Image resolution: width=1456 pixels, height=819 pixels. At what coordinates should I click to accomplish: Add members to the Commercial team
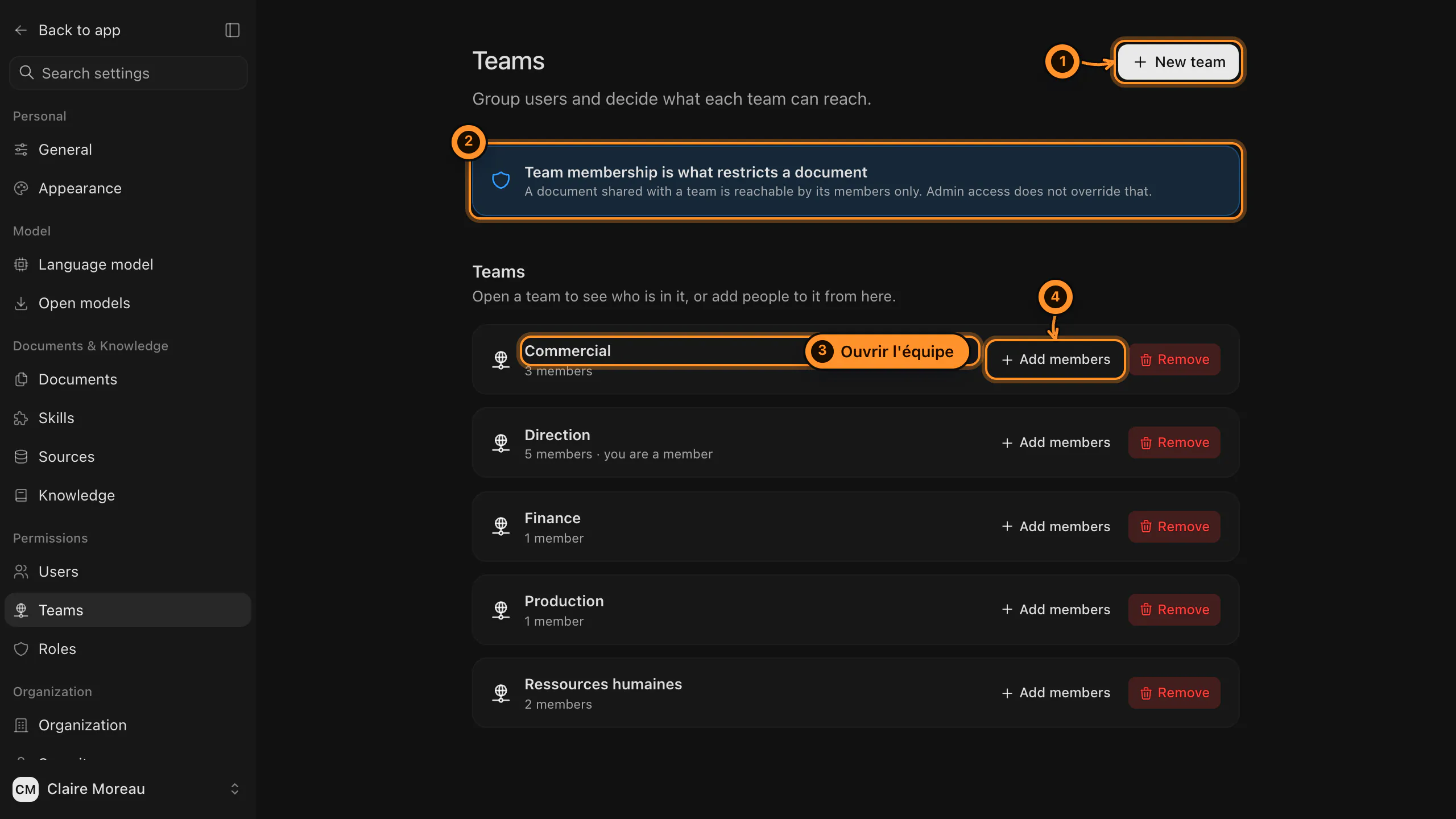1056,359
